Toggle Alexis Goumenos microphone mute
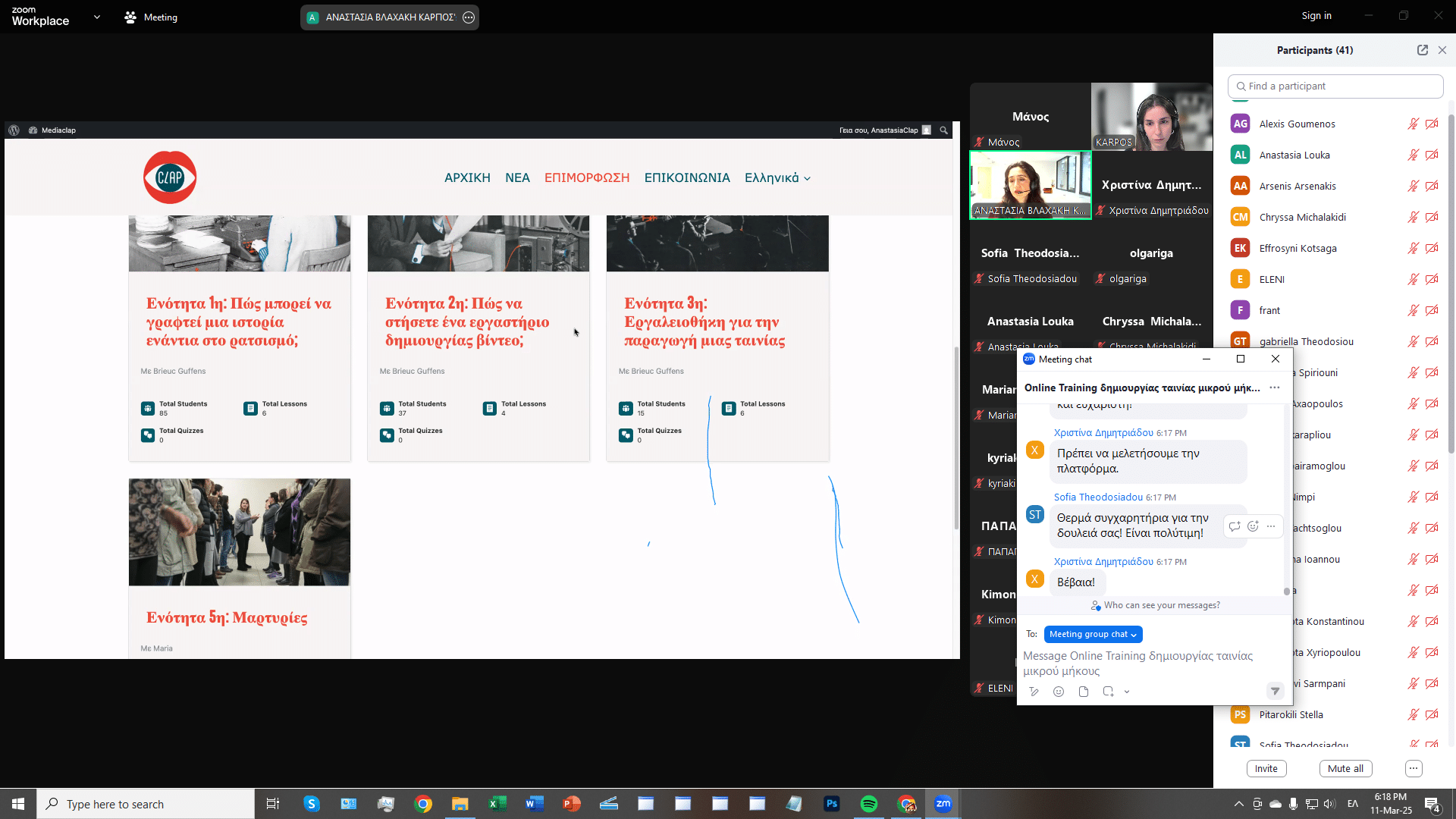1456x819 pixels. pyautogui.click(x=1414, y=124)
